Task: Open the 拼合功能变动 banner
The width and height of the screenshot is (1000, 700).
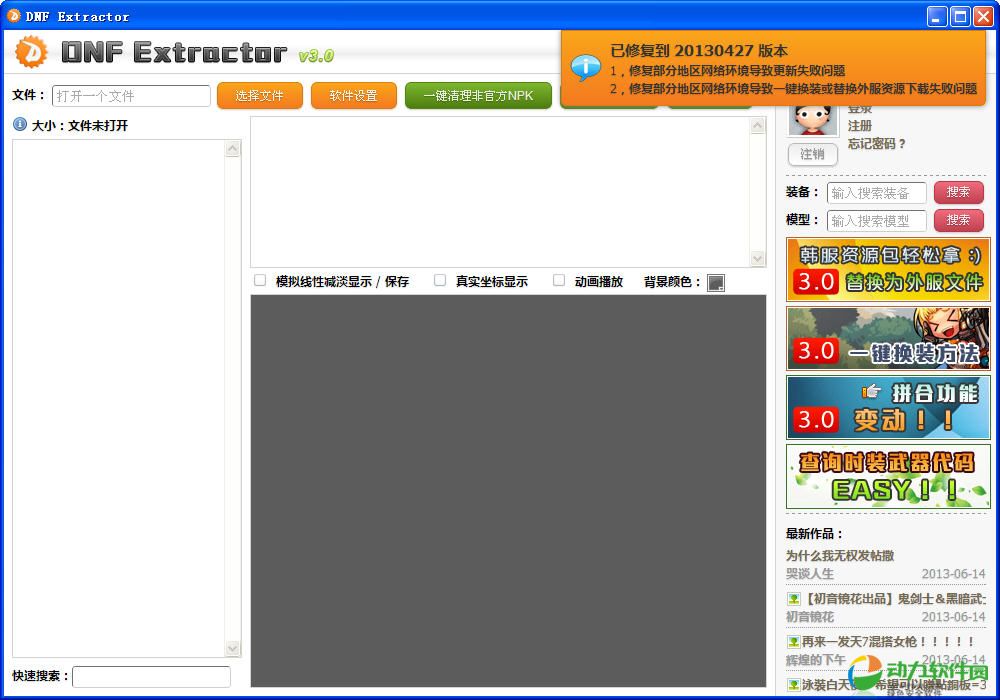Action: [887, 408]
